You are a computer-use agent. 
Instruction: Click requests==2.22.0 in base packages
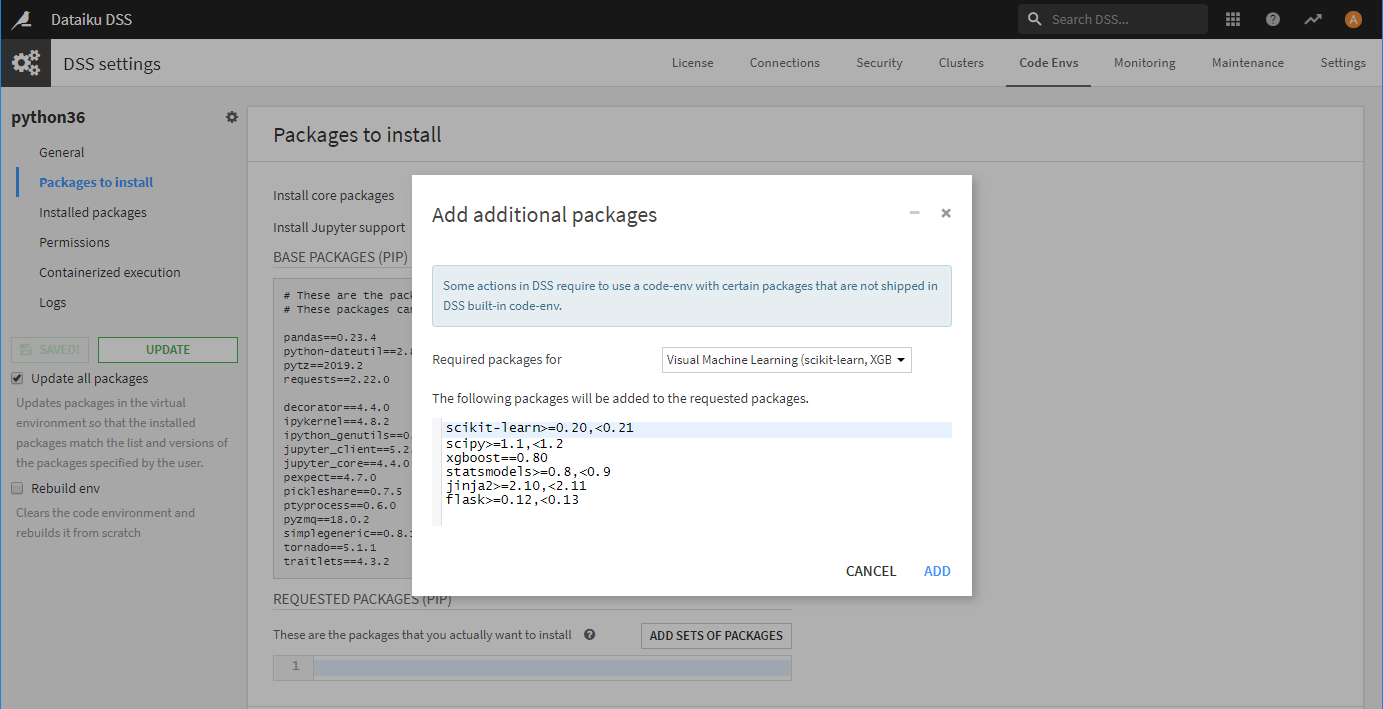[336, 380]
